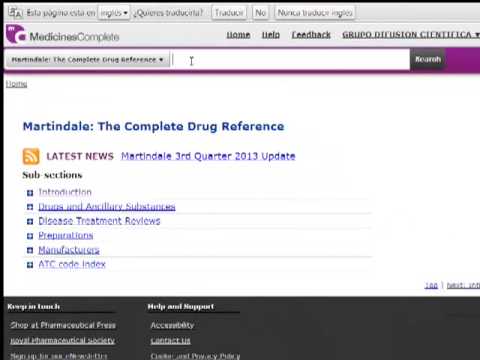Open the Manufacturers link

[x=69, y=250]
